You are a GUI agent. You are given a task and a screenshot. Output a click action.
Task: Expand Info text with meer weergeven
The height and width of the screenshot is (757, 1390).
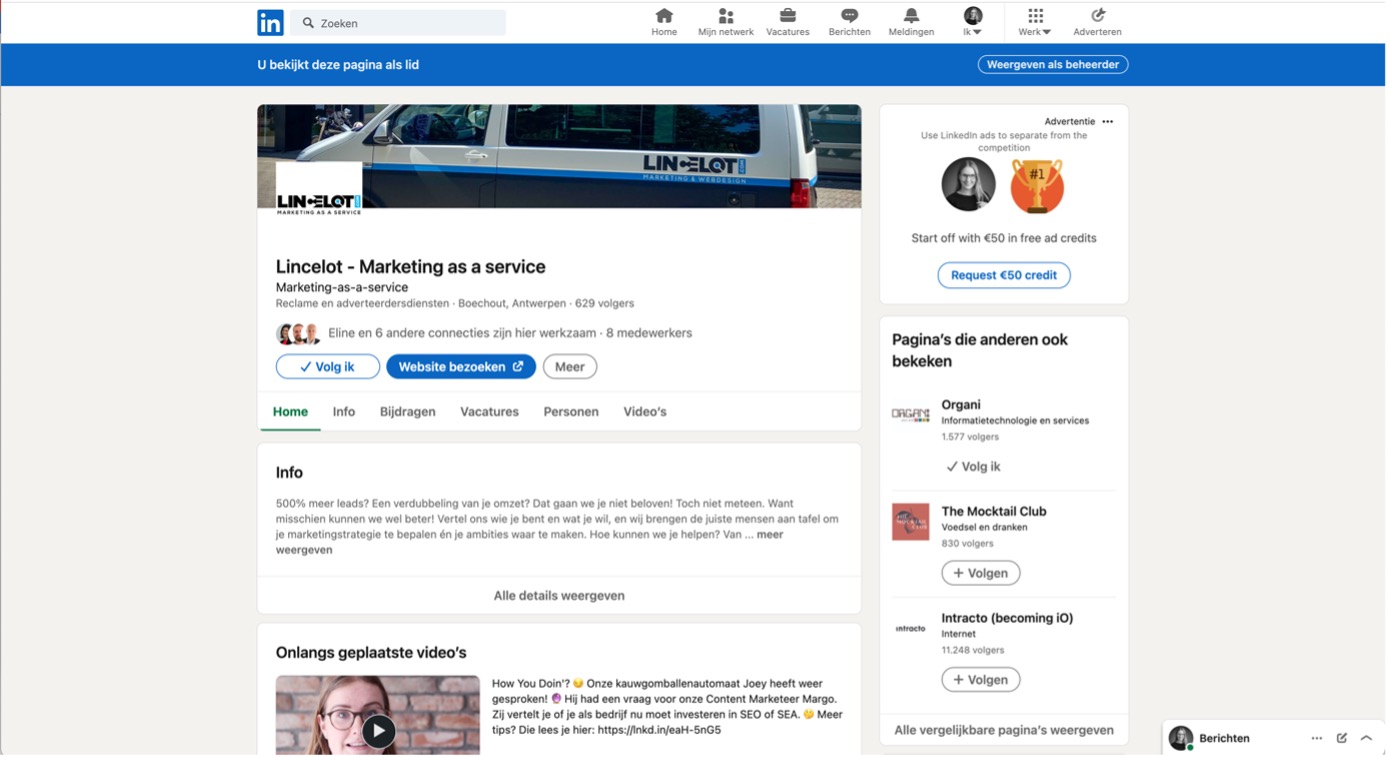pyautogui.click(x=770, y=535)
